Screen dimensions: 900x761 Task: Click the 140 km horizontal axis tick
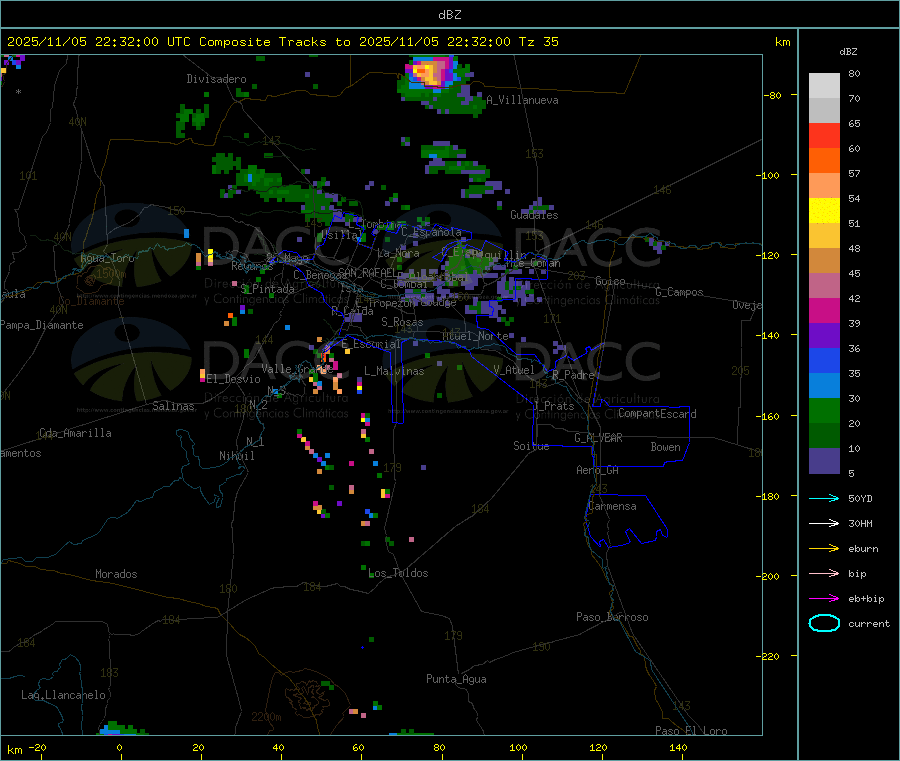click(x=678, y=747)
